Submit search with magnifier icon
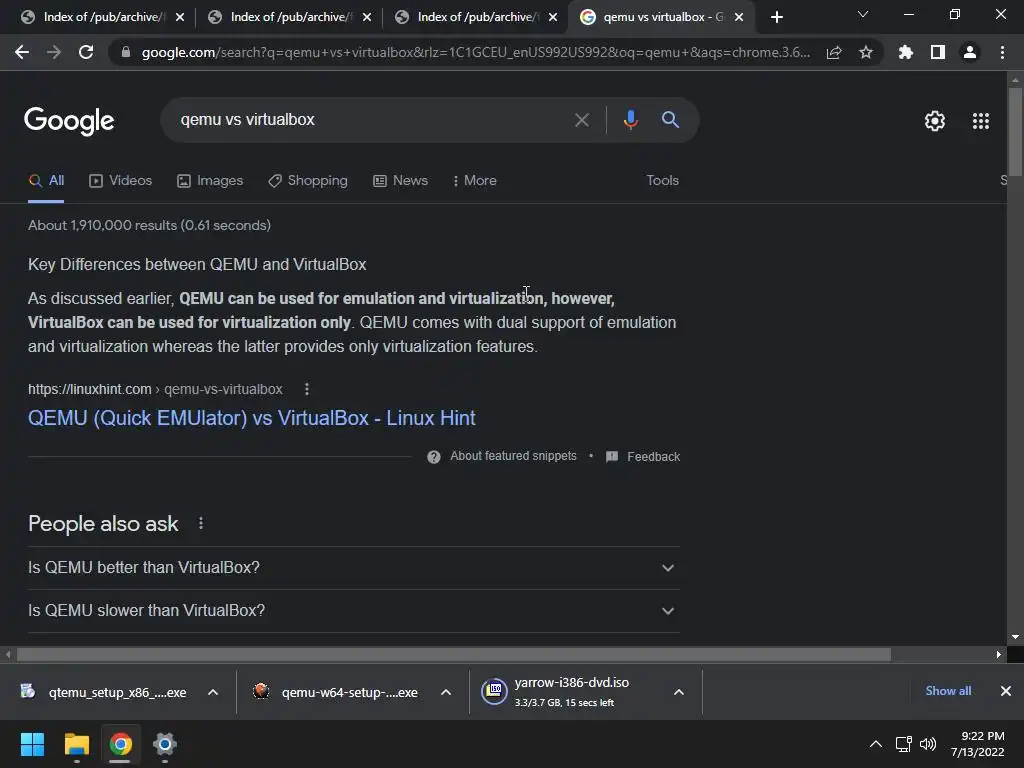1024x768 pixels. [670, 120]
